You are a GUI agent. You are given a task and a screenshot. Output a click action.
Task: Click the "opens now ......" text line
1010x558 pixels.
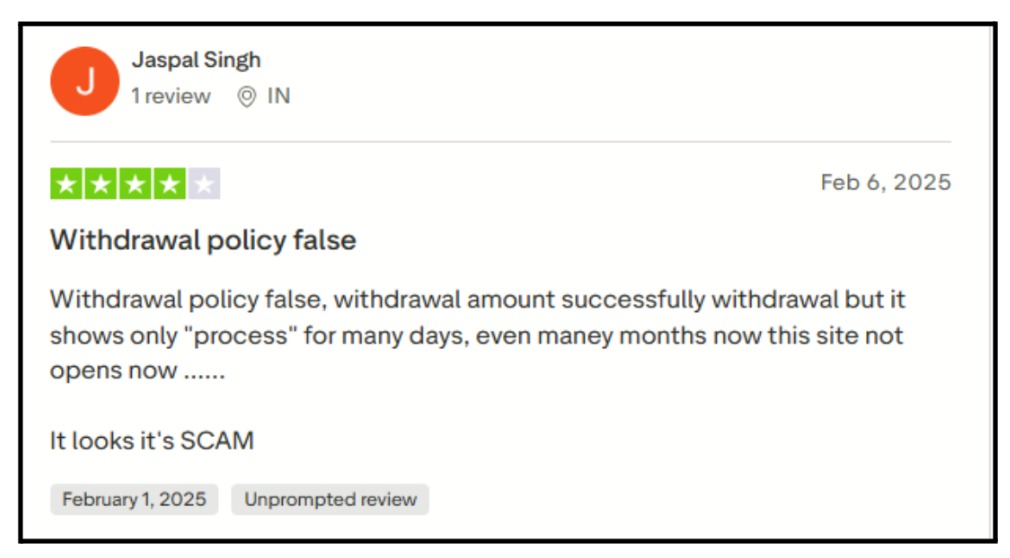pos(137,370)
